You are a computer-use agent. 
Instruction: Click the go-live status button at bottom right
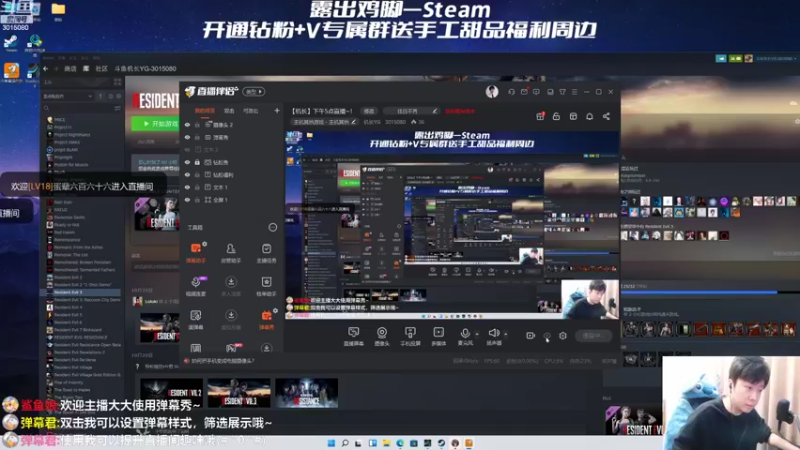[x=594, y=336]
